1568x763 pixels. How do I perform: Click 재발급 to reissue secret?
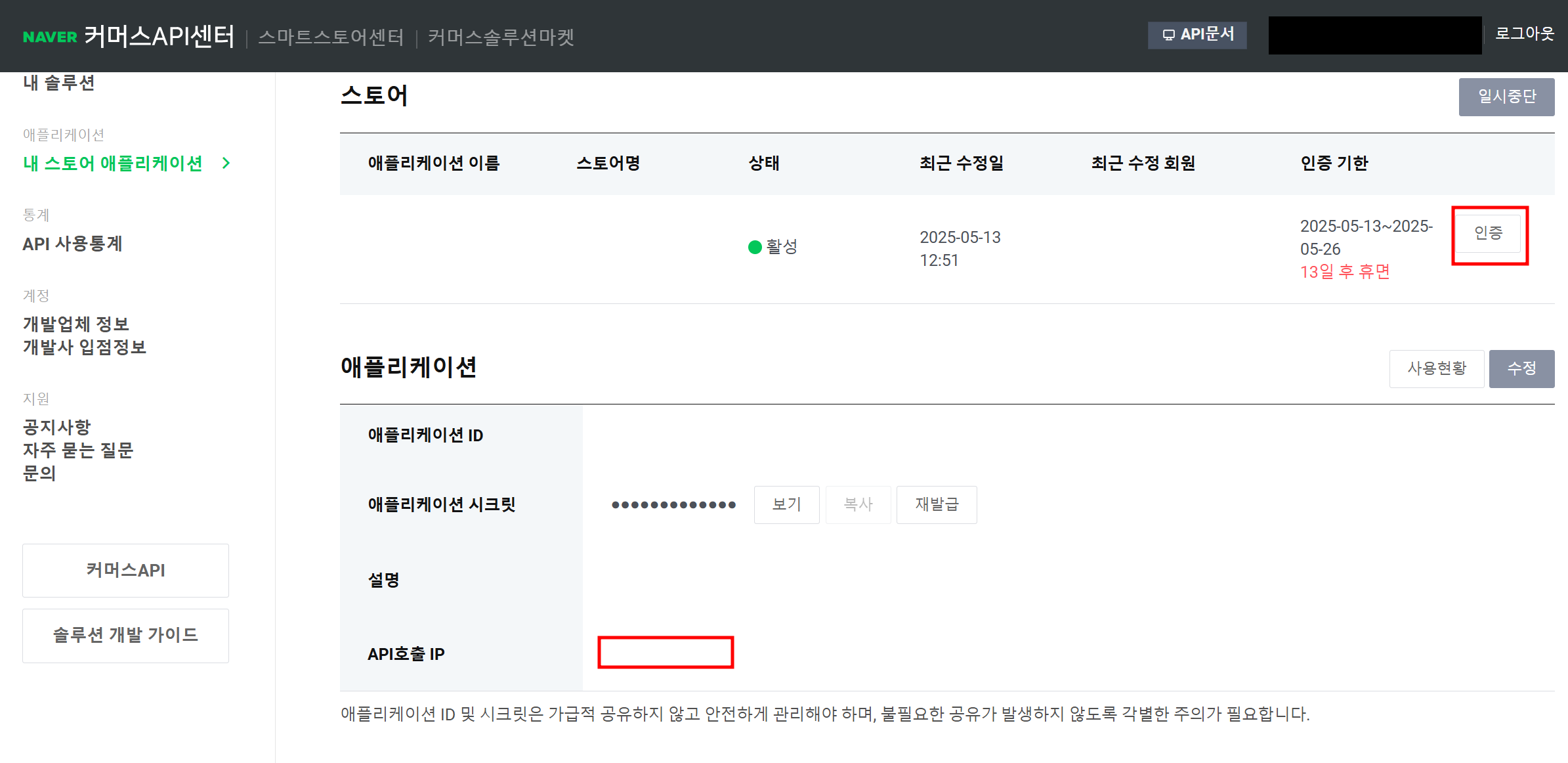coord(937,504)
